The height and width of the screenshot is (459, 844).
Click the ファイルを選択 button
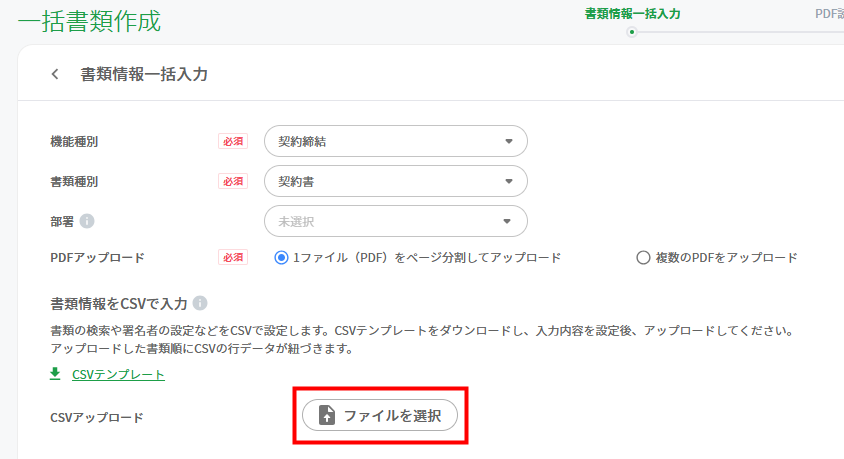pos(380,415)
